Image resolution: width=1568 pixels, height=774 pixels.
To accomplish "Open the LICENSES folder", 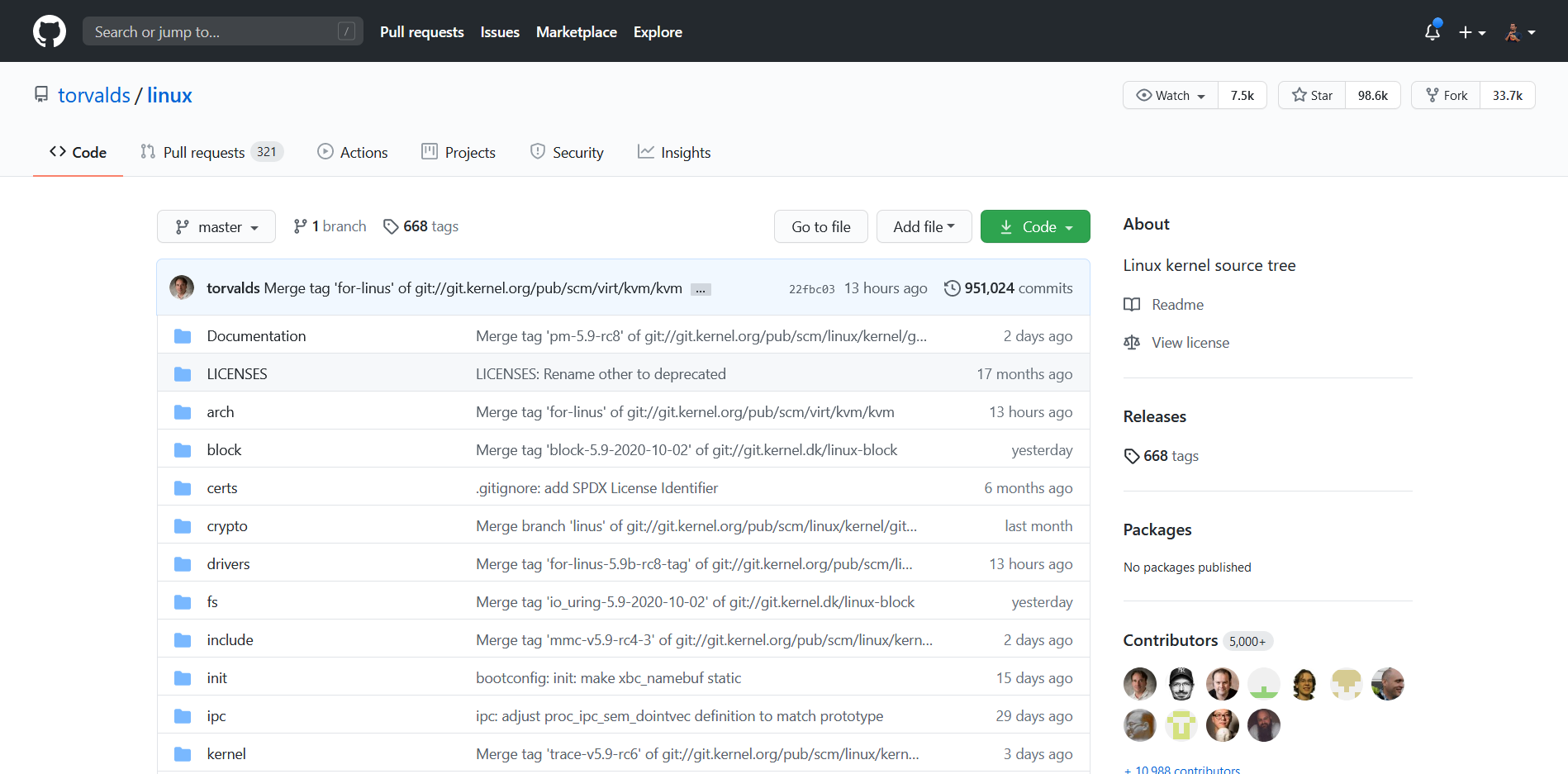I will (x=237, y=374).
